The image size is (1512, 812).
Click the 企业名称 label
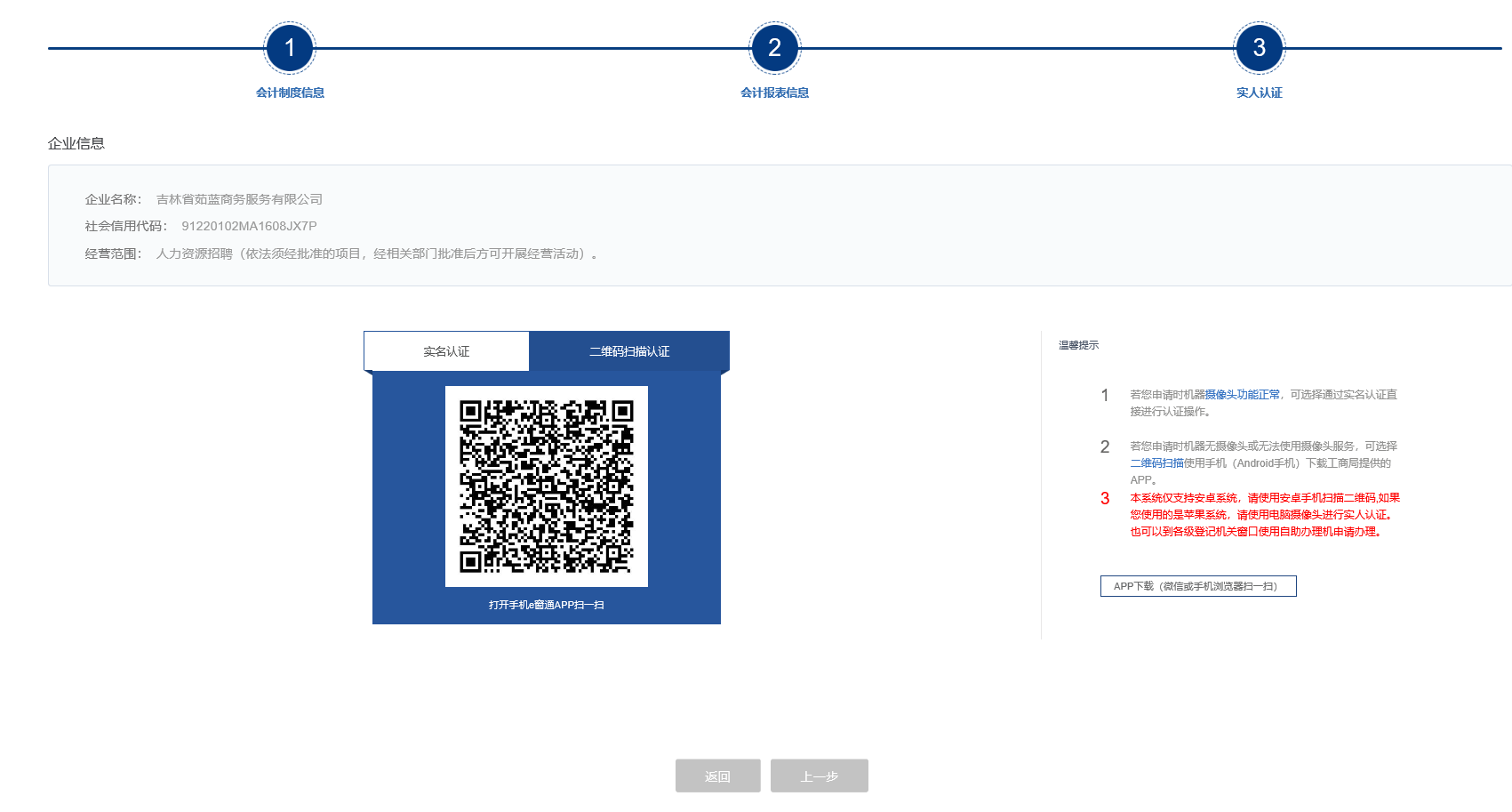pyautogui.click(x=113, y=199)
